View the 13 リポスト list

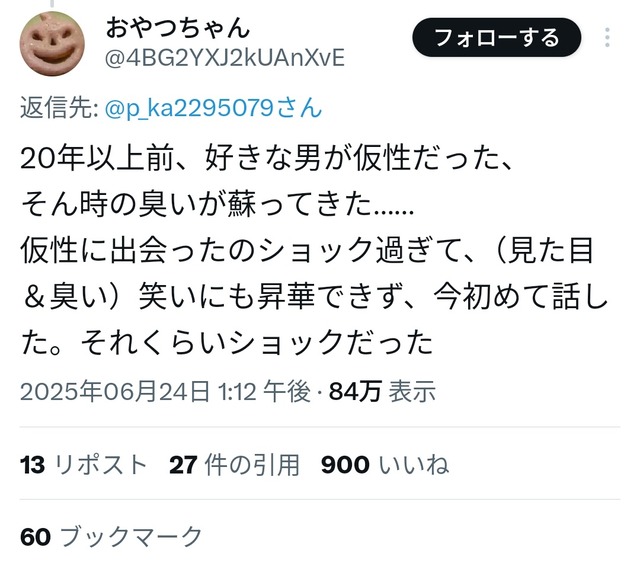[84, 465]
